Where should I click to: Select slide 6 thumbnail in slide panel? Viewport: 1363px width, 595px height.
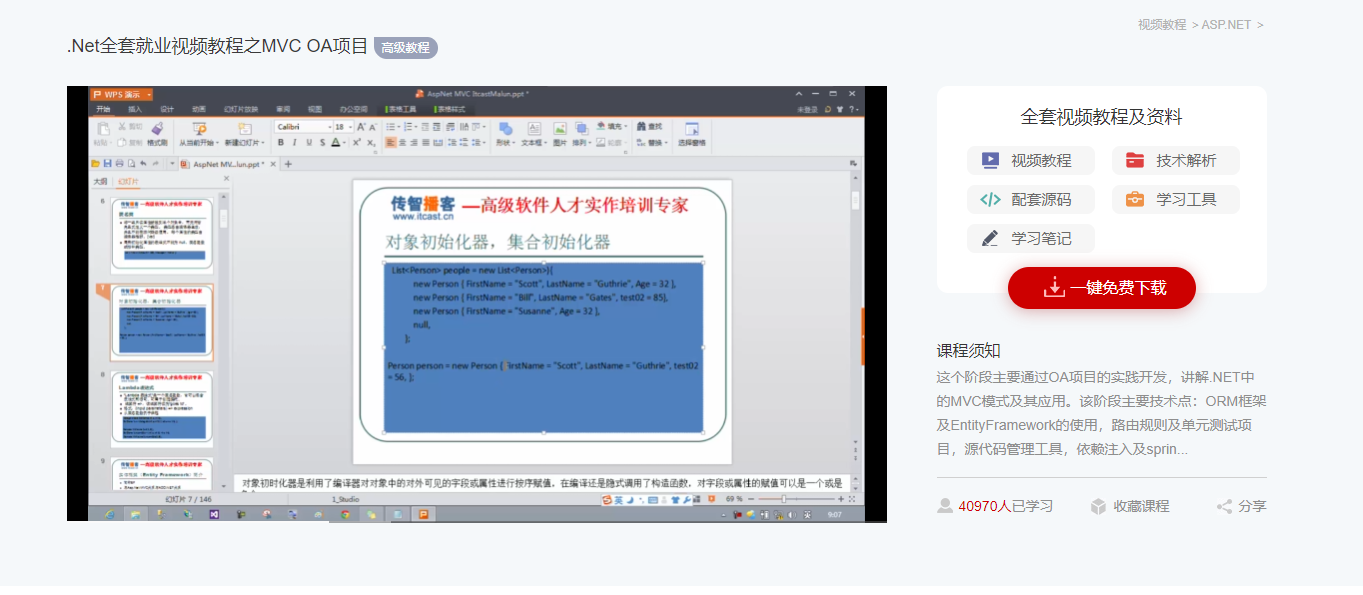(x=162, y=233)
